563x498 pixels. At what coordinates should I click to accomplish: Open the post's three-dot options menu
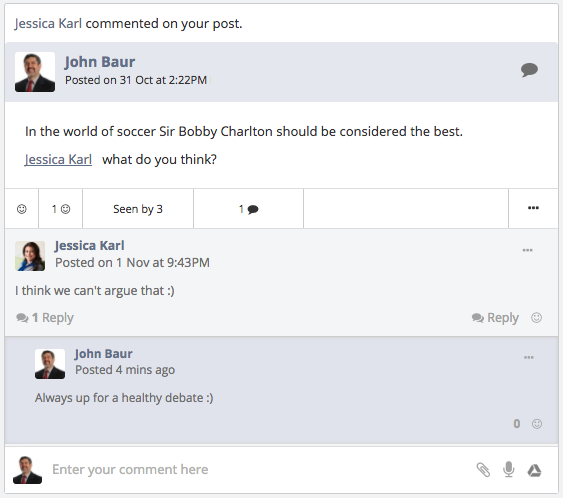533,208
